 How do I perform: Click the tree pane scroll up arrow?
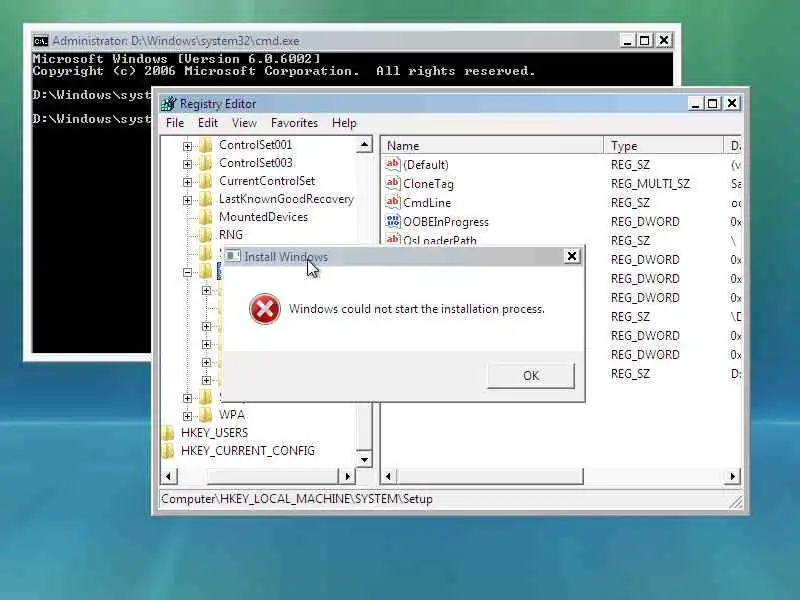click(364, 145)
